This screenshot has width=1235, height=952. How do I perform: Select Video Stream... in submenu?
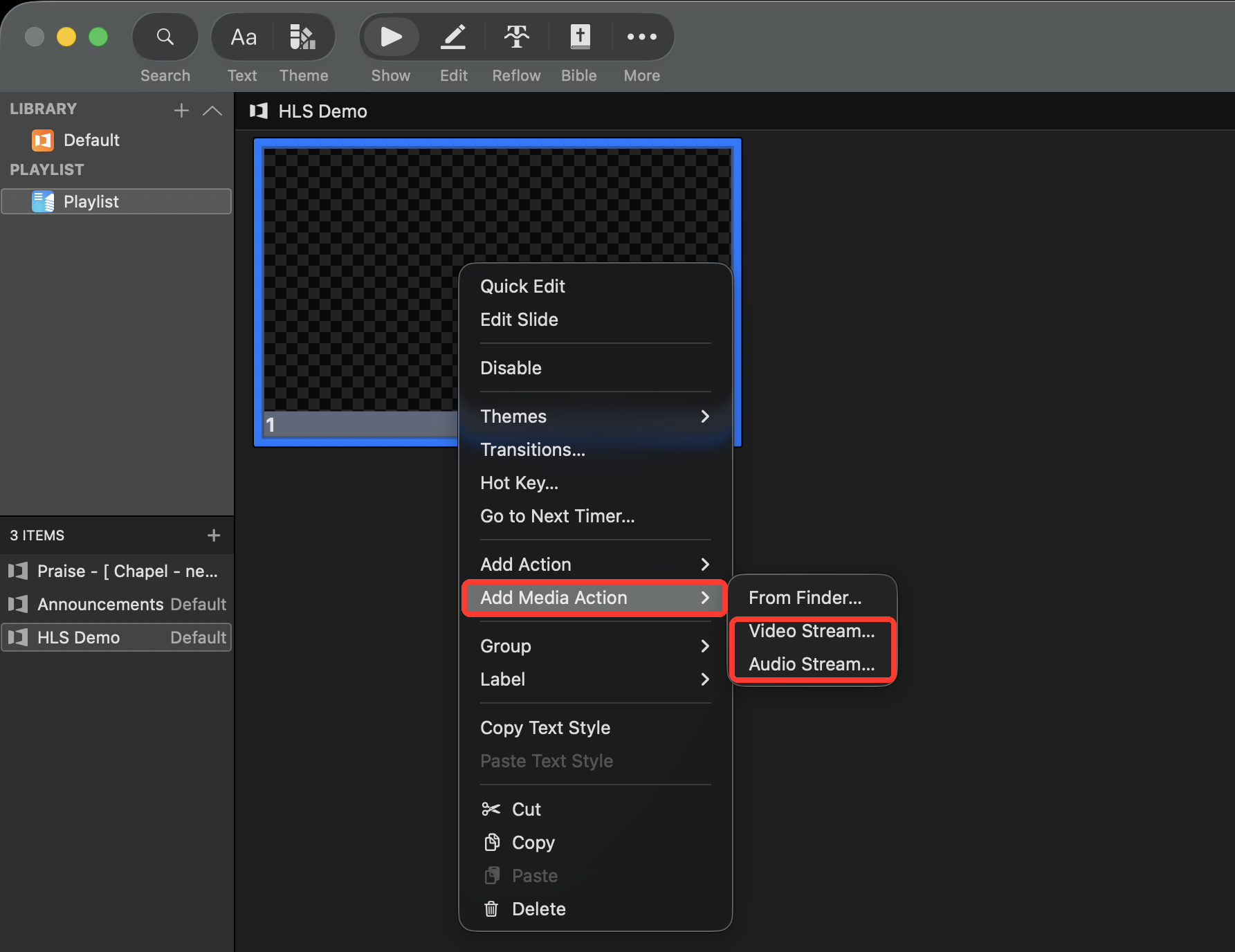(x=812, y=631)
